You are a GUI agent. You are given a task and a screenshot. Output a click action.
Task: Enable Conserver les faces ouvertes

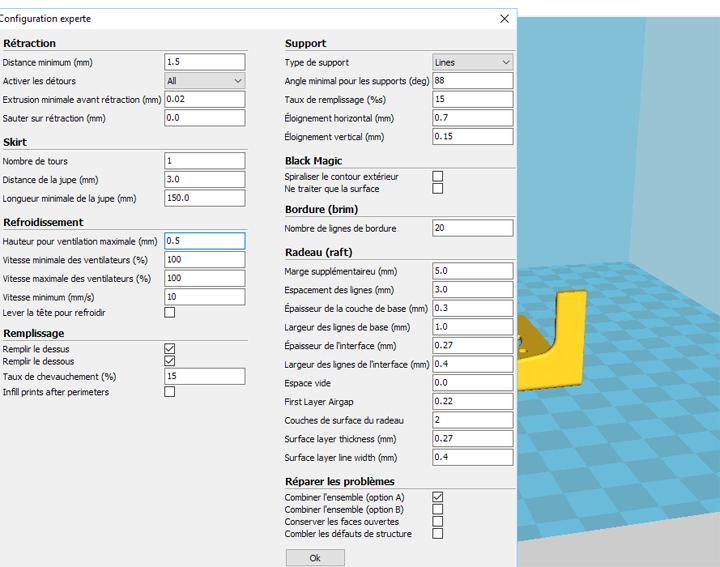(438, 522)
